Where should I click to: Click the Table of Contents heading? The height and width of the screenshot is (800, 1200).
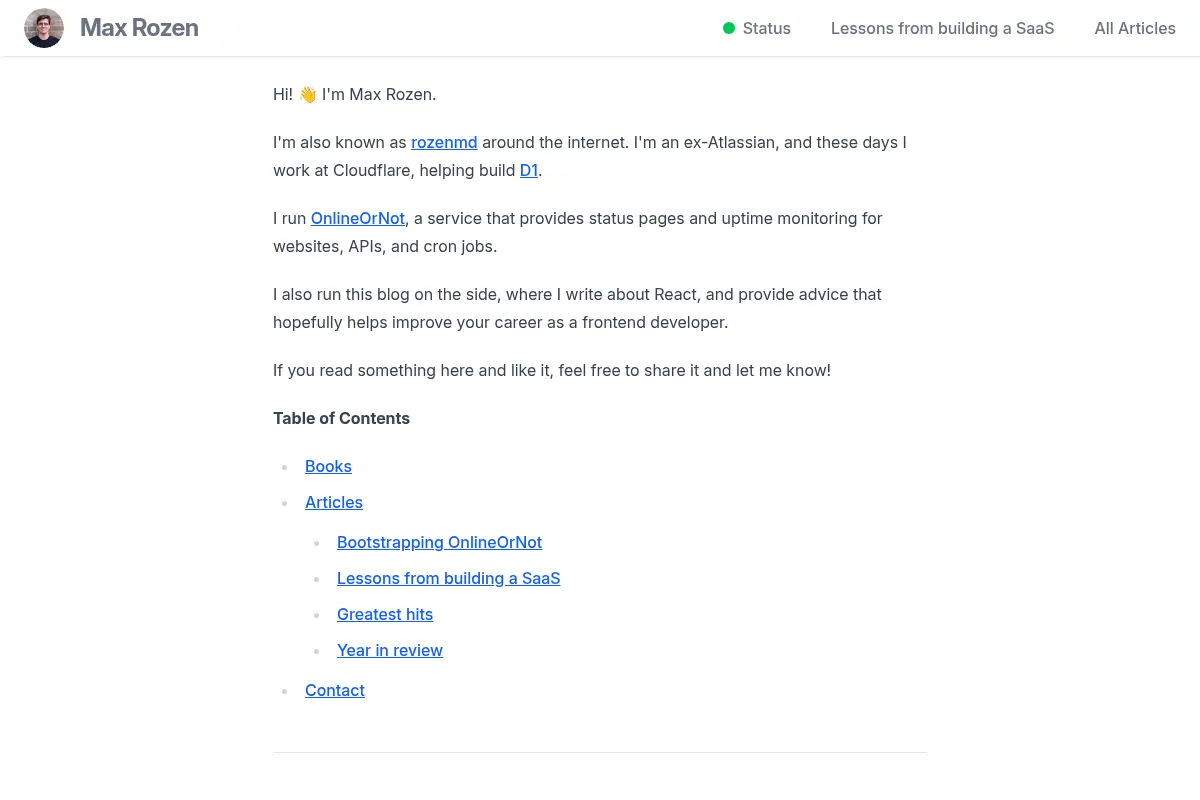tap(341, 418)
